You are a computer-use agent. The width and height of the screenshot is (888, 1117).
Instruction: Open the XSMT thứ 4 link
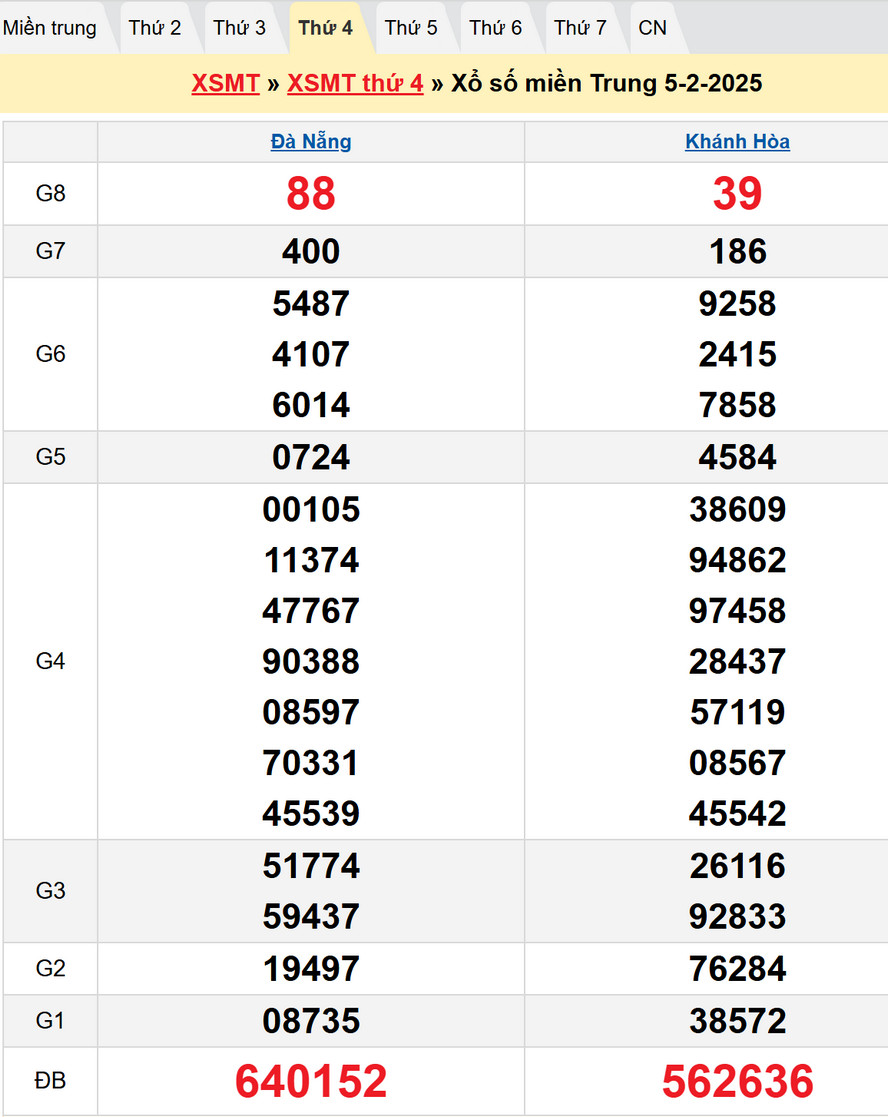(x=355, y=83)
